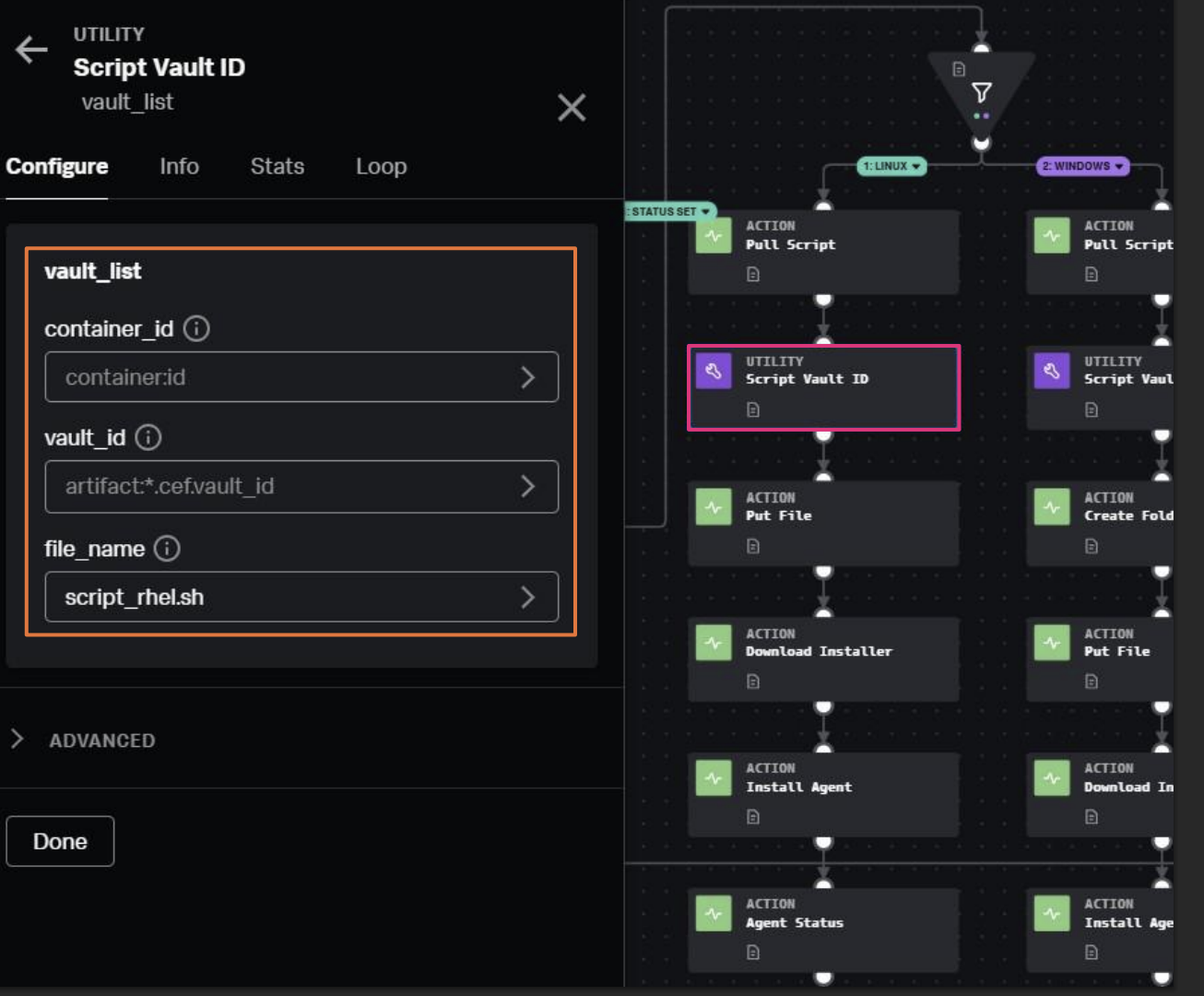1204x996 pixels.
Task: Click the container_id info icon
Action: [196, 328]
